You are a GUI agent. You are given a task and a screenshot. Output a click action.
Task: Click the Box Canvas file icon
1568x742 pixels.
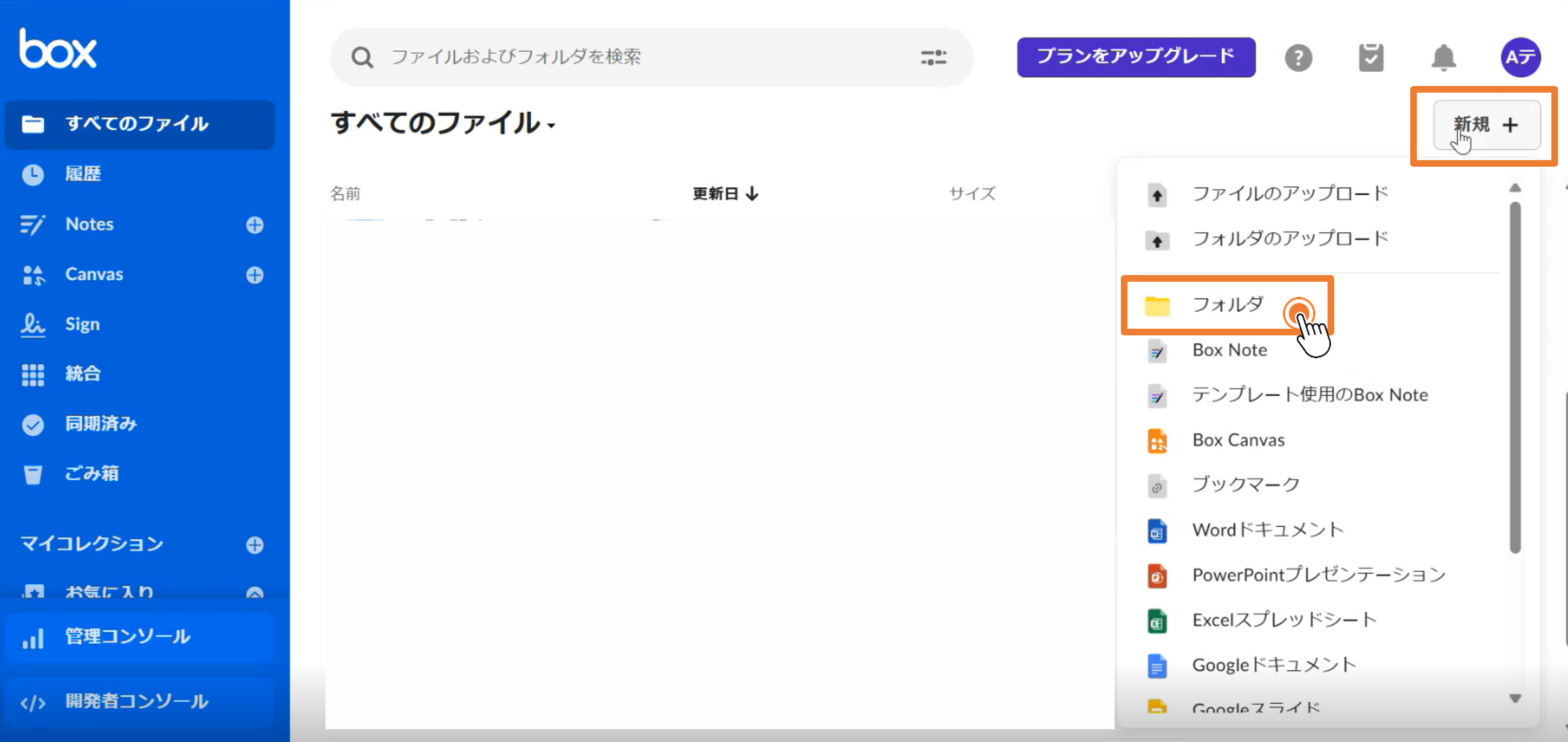point(1157,441)
